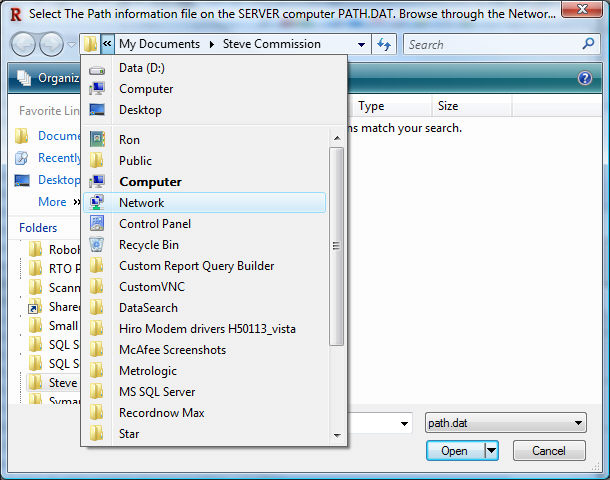Click the Ron user folder icon
The width and height of the screenshot is (610, 480).
[97, 140]
